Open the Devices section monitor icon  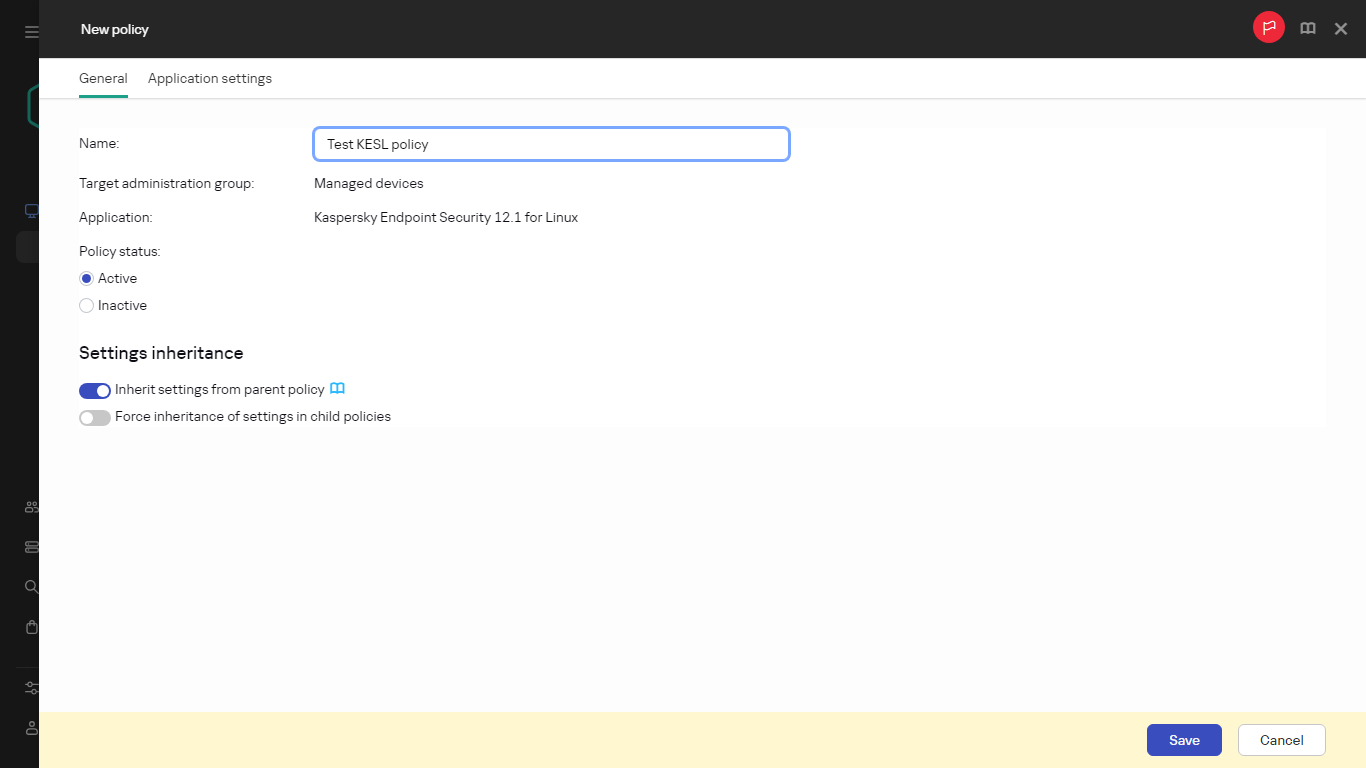pyautogui.click(x=29, y=210)
